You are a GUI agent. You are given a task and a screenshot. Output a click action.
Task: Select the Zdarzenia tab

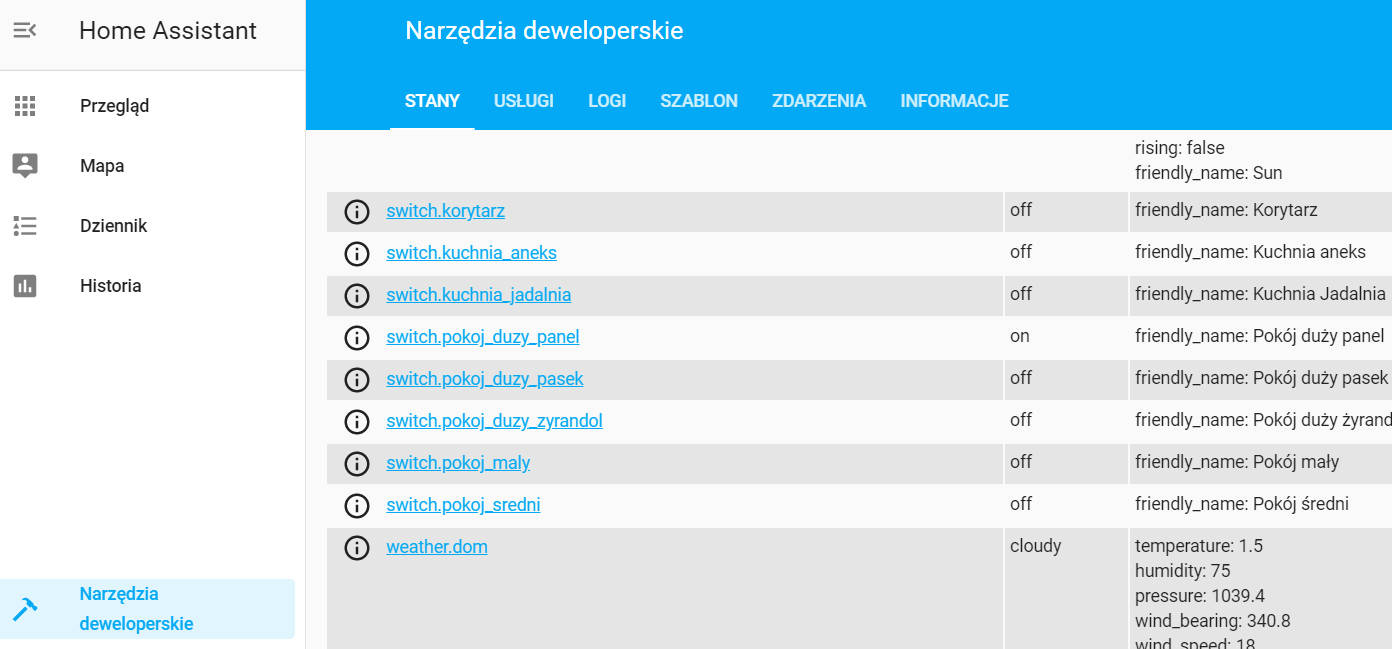[x=819, y=101]
